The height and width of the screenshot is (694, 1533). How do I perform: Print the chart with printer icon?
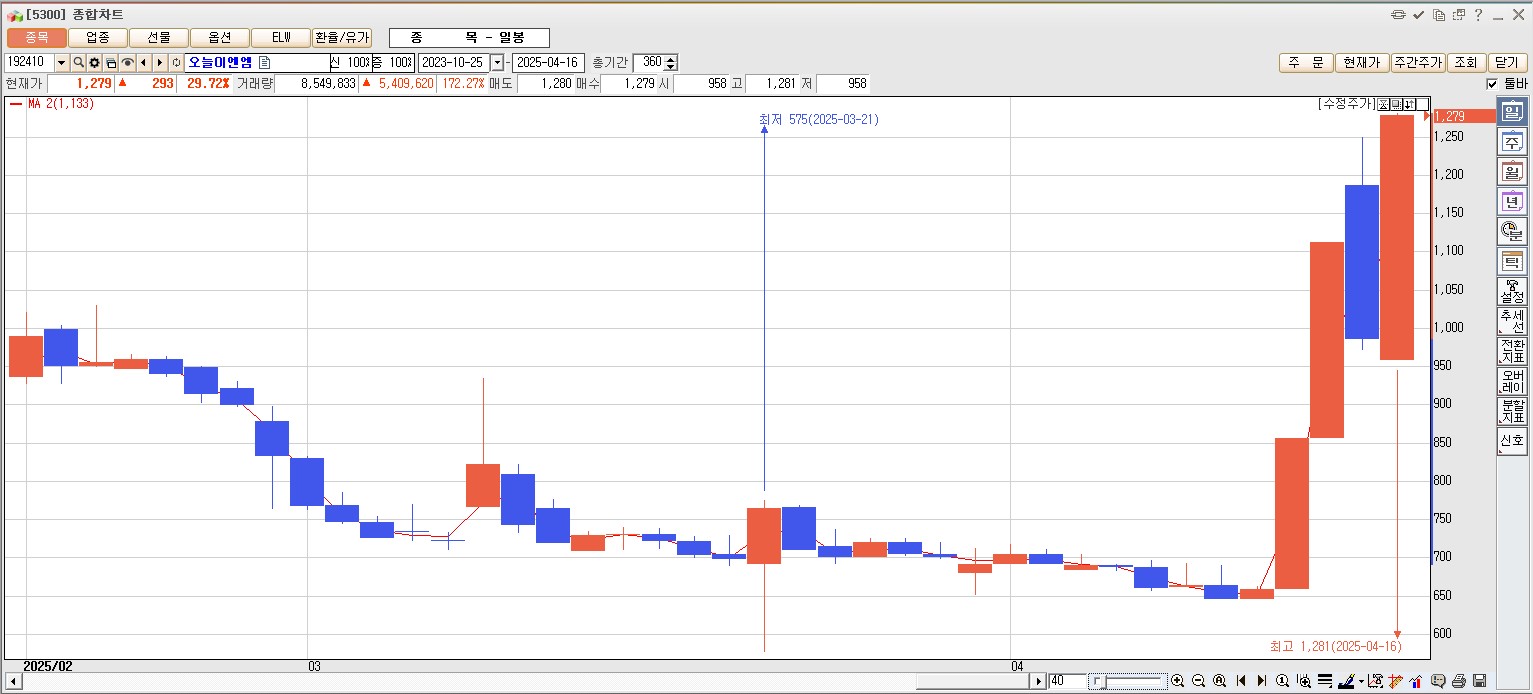point(1459,681)
